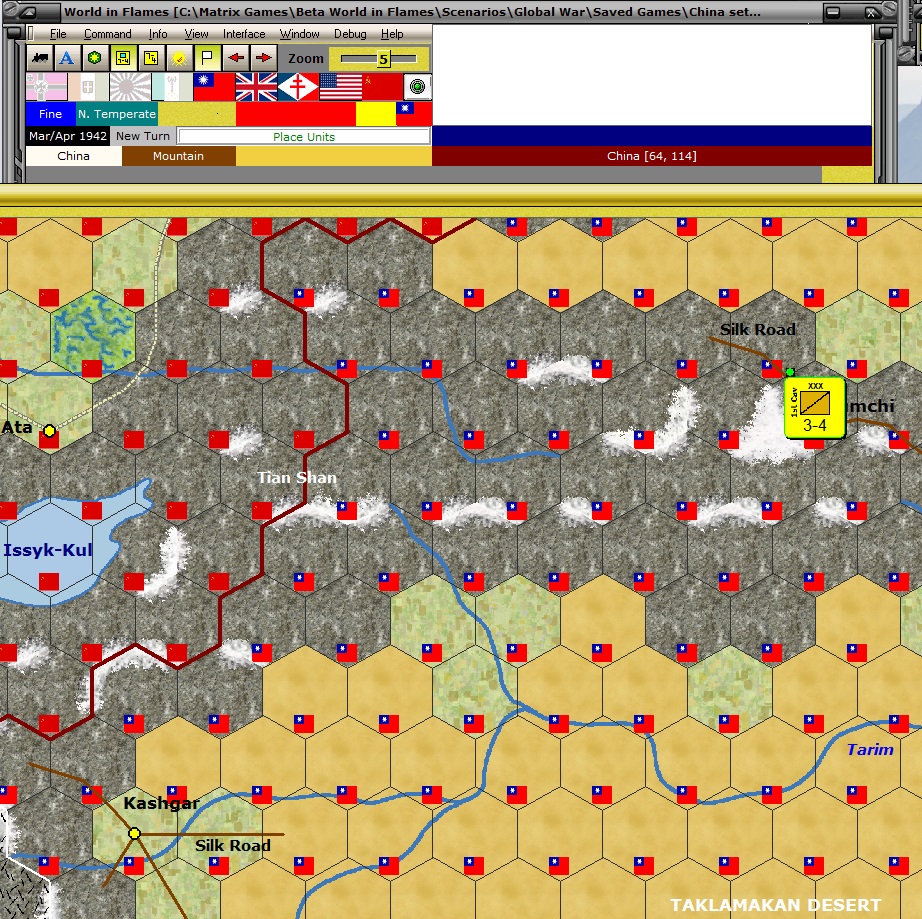The height and width of the screenshot is (919, 922).
Task: Click the solid red swatch in the status row
Action: 296,114
